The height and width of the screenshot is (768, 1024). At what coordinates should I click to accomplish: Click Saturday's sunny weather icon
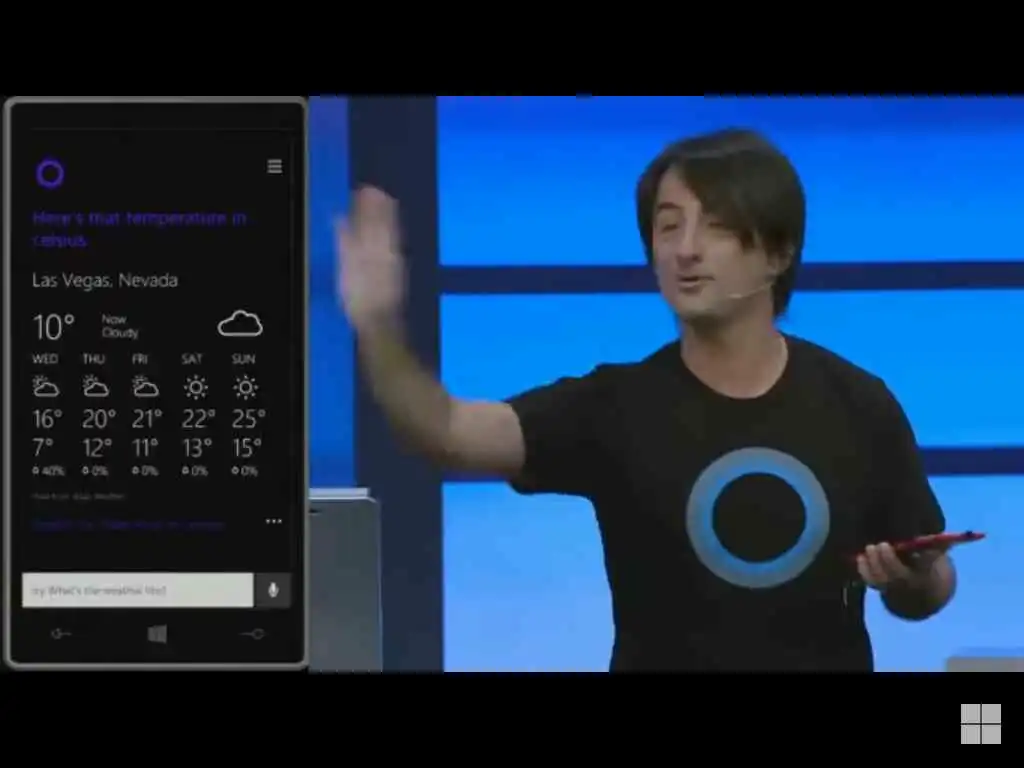pos(195,387)
